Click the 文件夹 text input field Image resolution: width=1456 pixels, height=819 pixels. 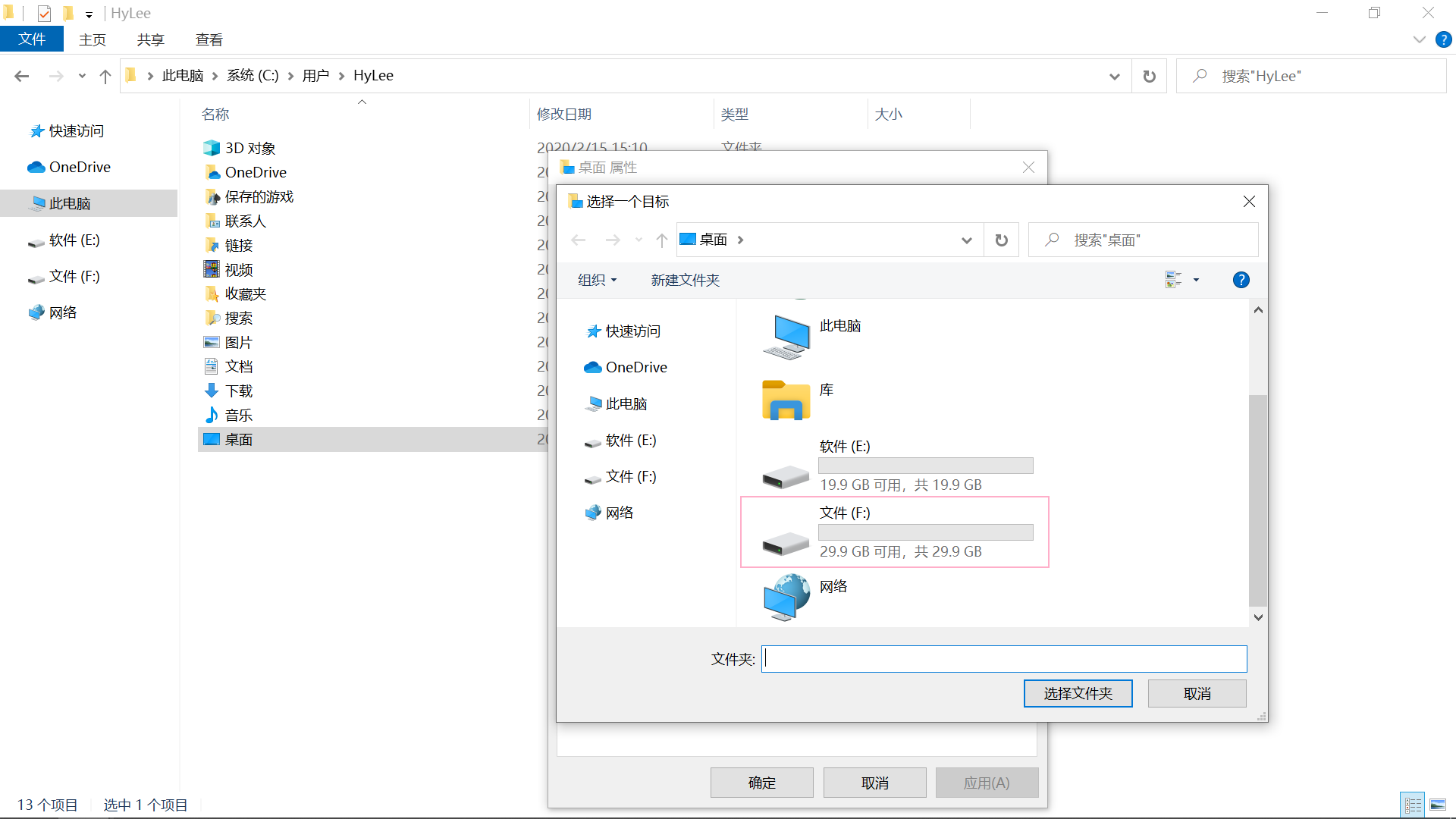click(1003, 659)
